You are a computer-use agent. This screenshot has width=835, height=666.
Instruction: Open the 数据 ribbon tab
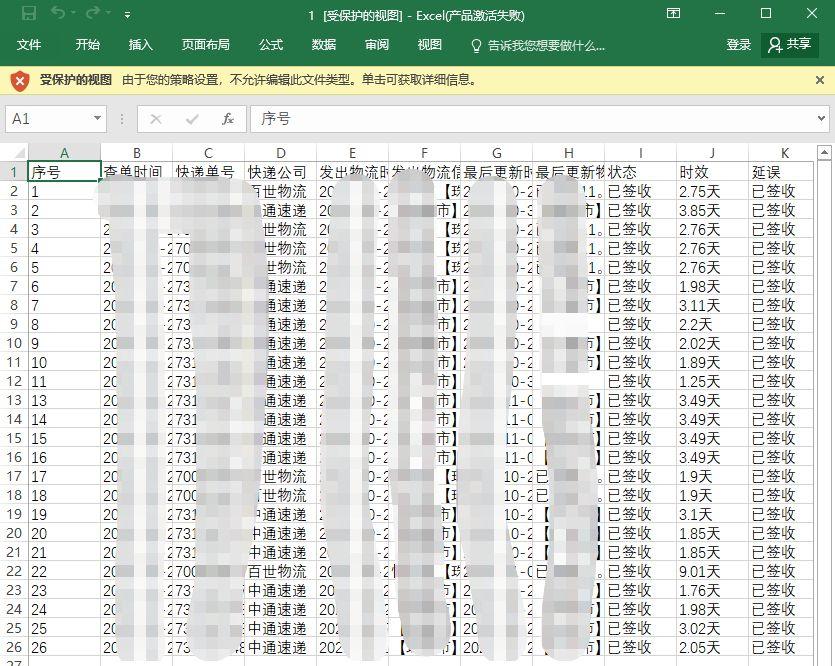(324, 45)
